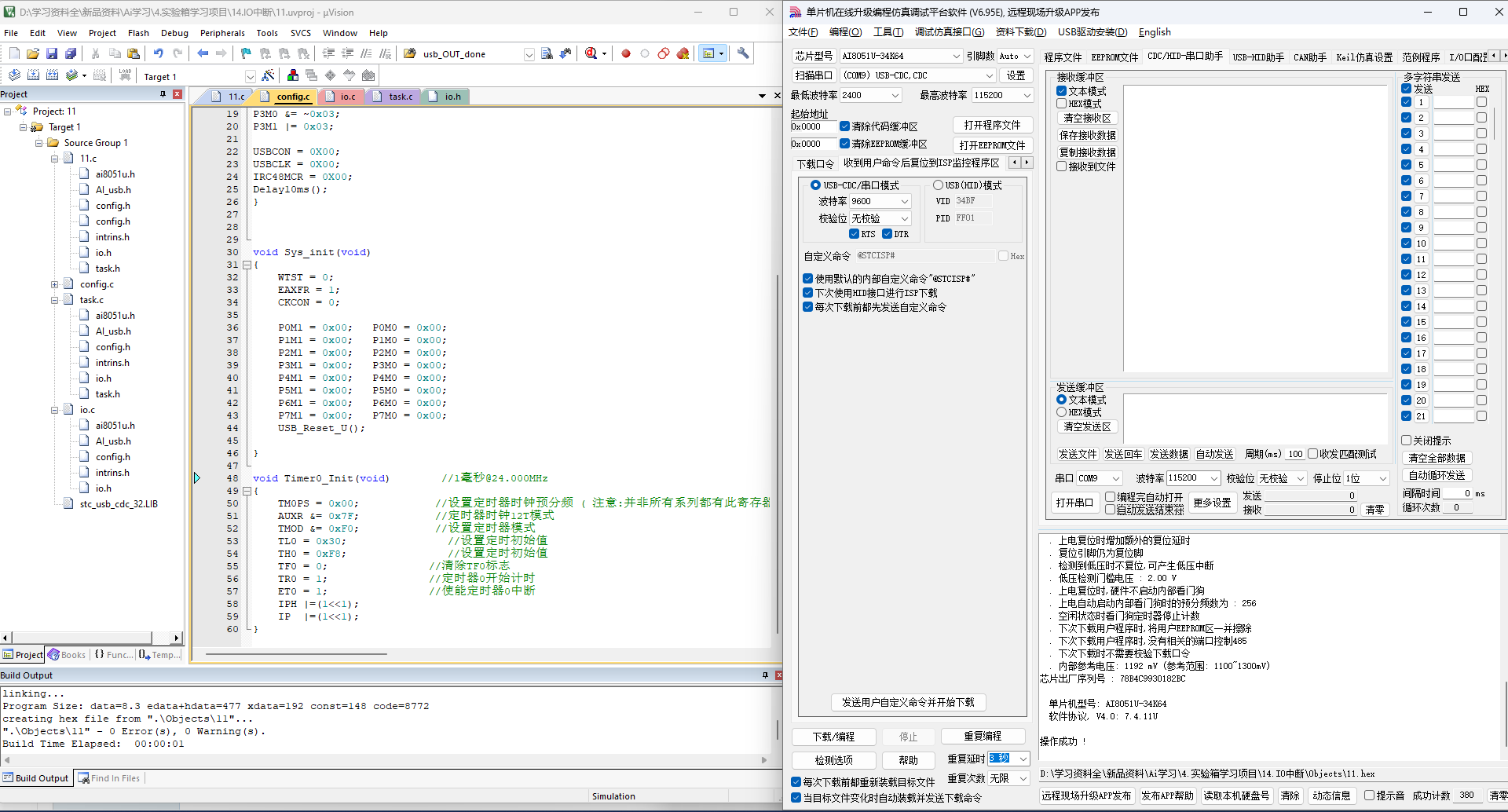Click 发送用户自定义命令并开始下载 button
This screenshot has width=1508, height=812.
point(908,702)
